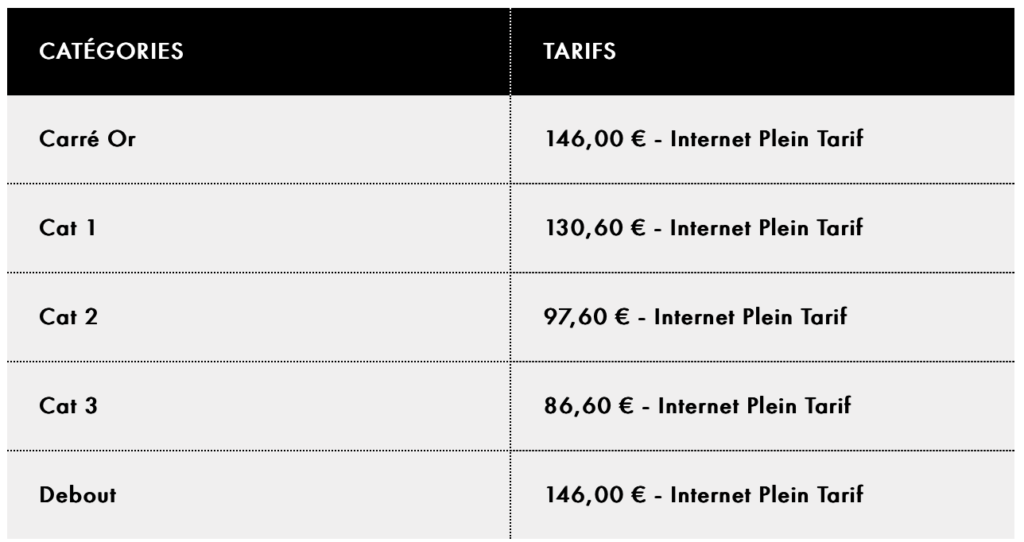This screenshot has width=1024, height=542.
Task: Click the Internet Plein Tarif text in Debout row
Action: pyautogui.click(x=767, y=494)
